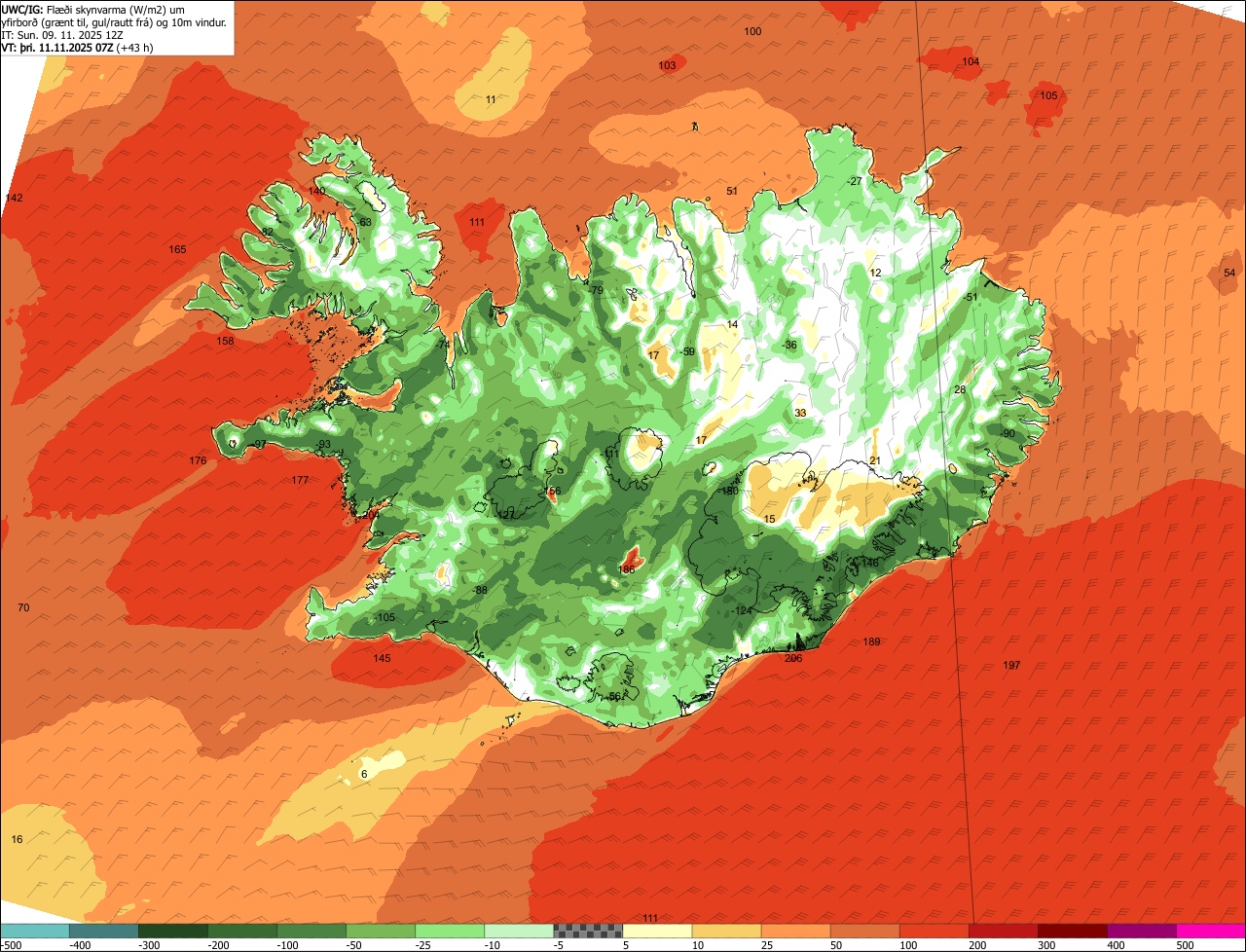1246x952 pixels.
Task: Click the map value '142' at the west edge
Action: point(14,198)
